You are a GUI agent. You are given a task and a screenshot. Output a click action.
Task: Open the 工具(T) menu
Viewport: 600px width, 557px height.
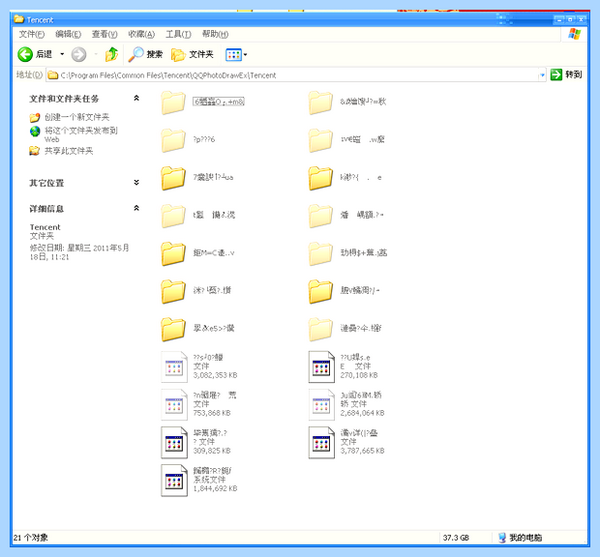(x=178, y=34)
